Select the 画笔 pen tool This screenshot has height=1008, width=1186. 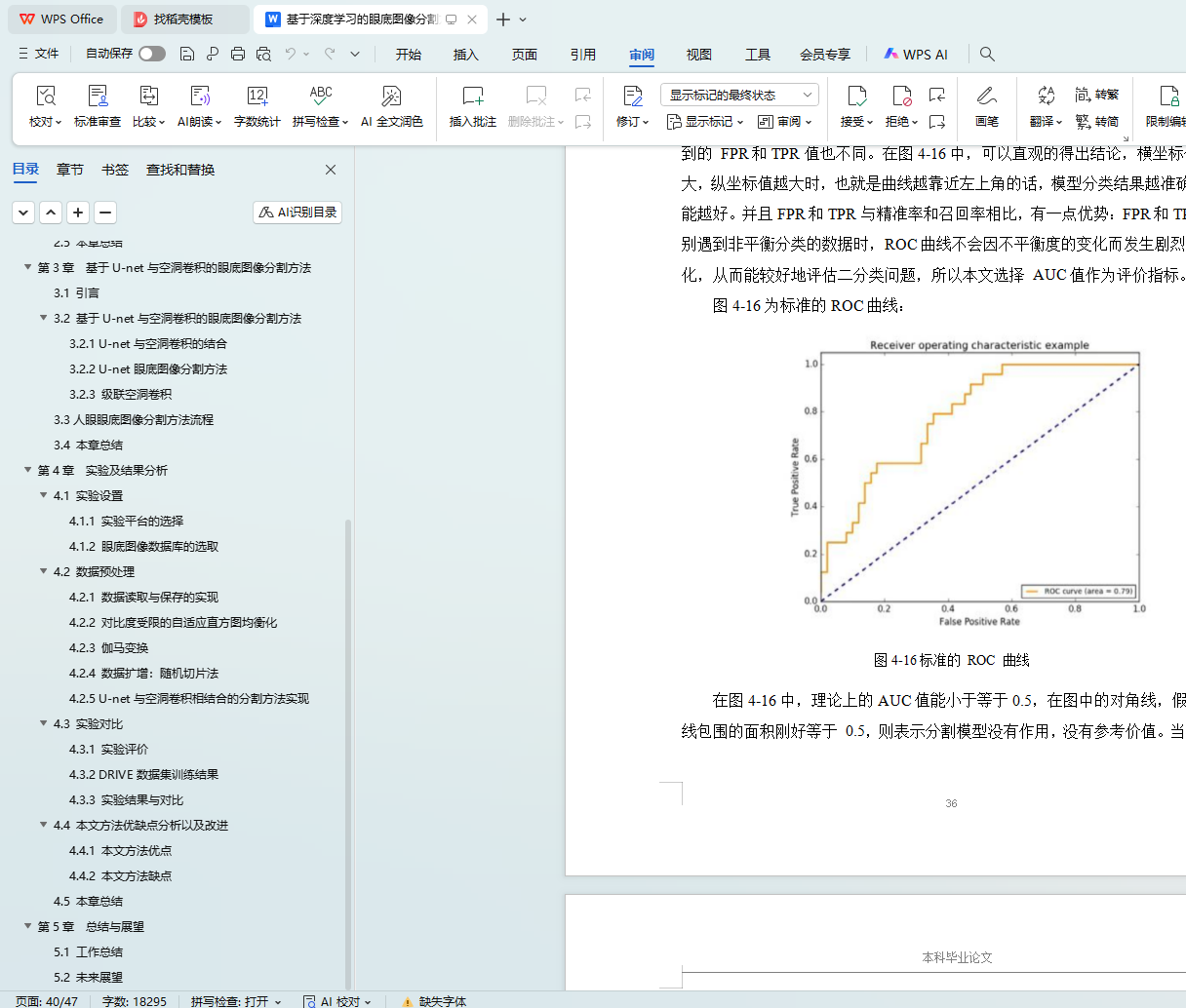986,105
